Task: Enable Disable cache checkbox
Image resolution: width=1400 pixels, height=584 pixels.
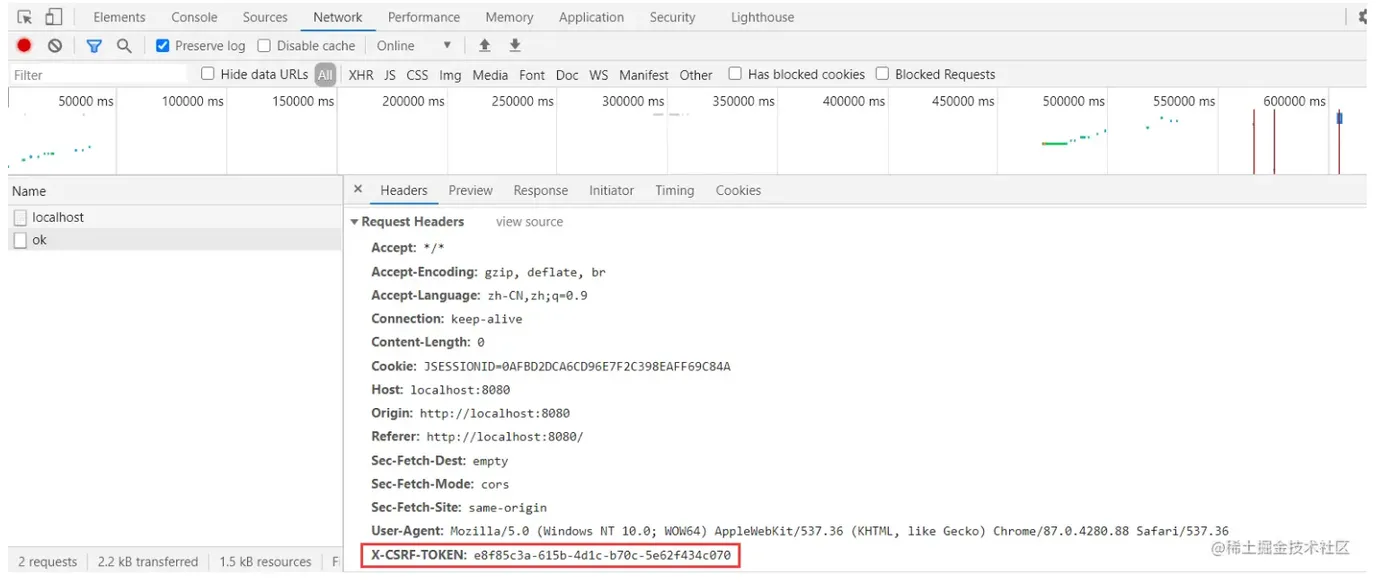Action: pyautogui.click(x=264, y=46)
